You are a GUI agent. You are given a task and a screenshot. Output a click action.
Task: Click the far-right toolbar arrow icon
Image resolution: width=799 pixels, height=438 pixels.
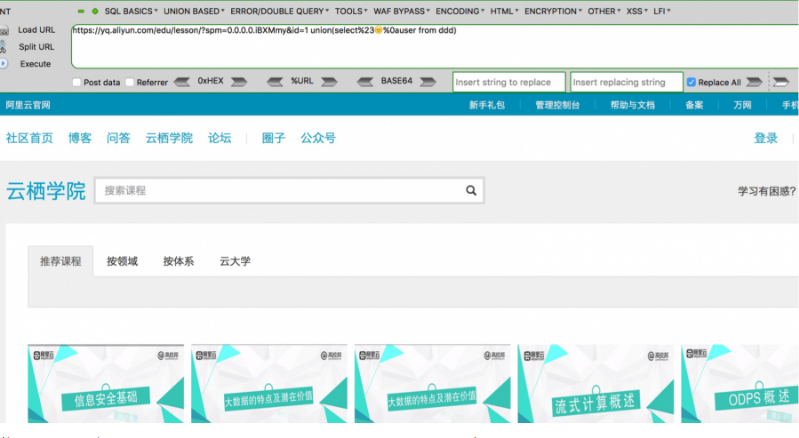click(781, 81)
